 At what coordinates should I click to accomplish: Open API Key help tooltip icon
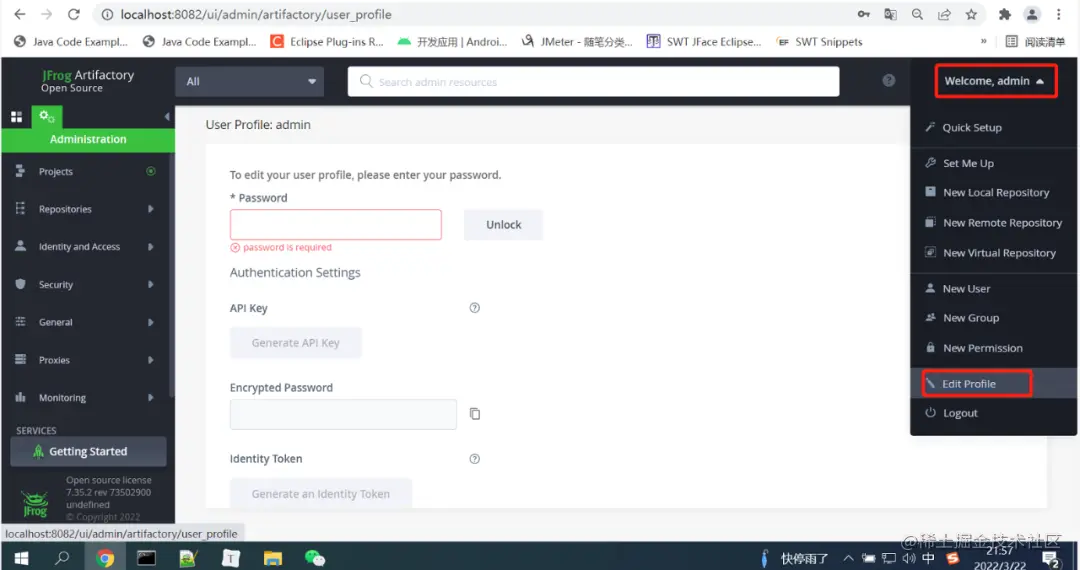point(475,308)
